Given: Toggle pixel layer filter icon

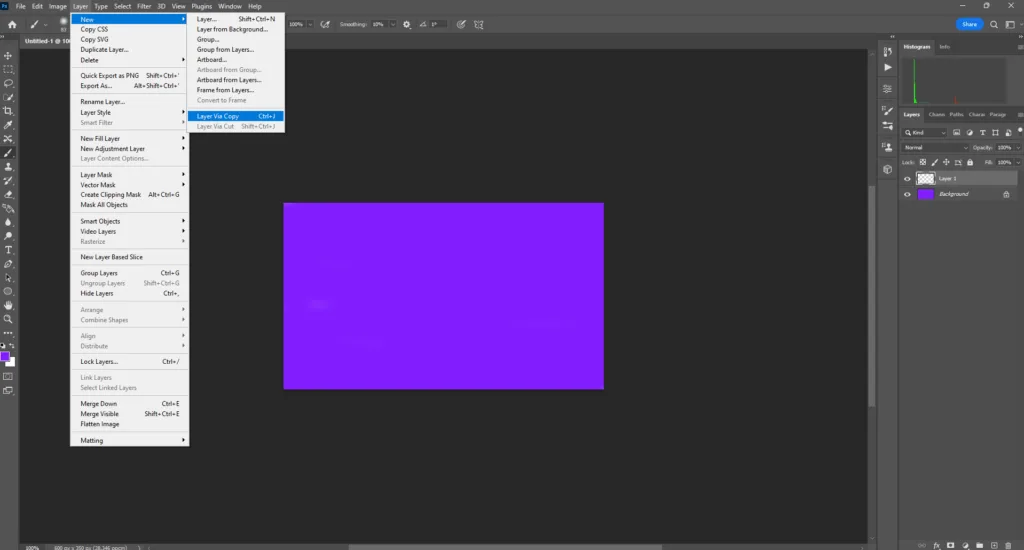Looking at the screenshot, I should [957, 132].
